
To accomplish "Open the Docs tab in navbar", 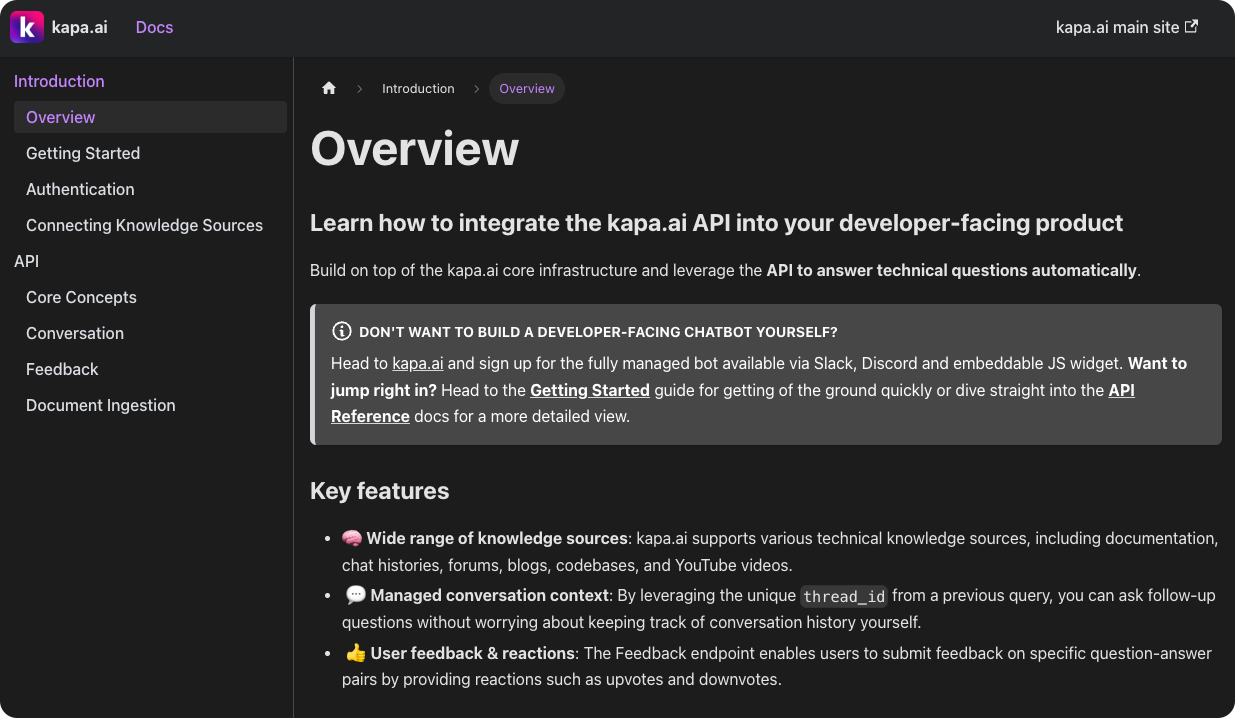I will tap(154, 27).
